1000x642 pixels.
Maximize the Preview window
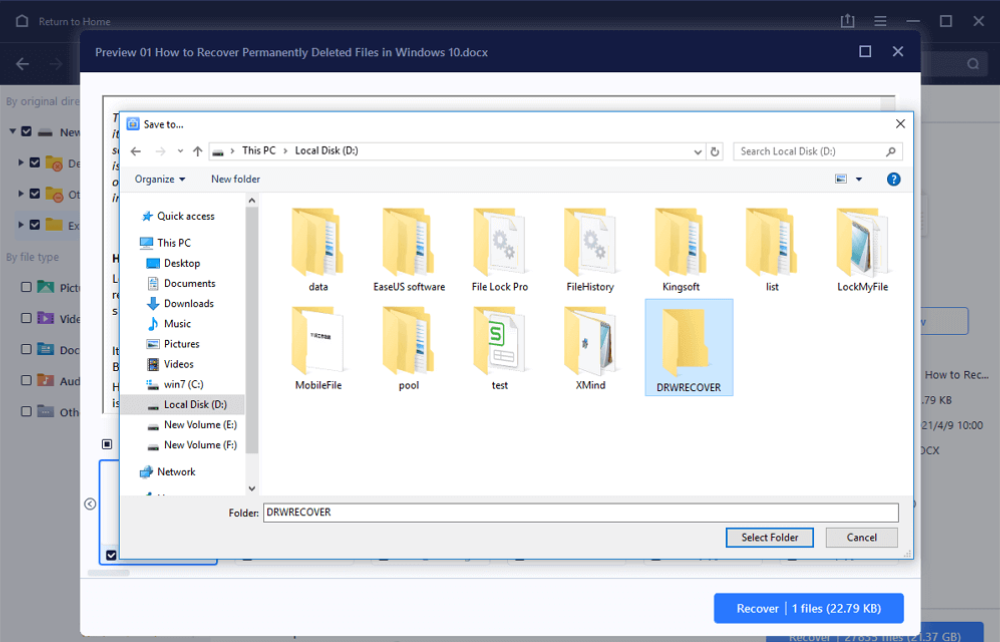click(865, 52)
